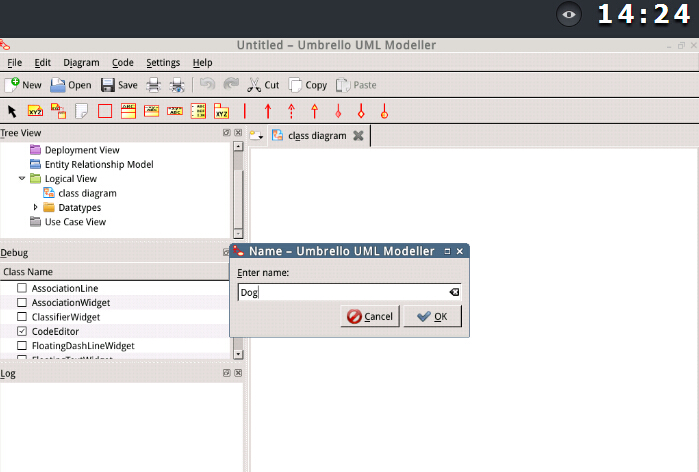Click the Tree View scrollbar up arrow
Screen dimensions: 699x472
[x=238, y=146]
